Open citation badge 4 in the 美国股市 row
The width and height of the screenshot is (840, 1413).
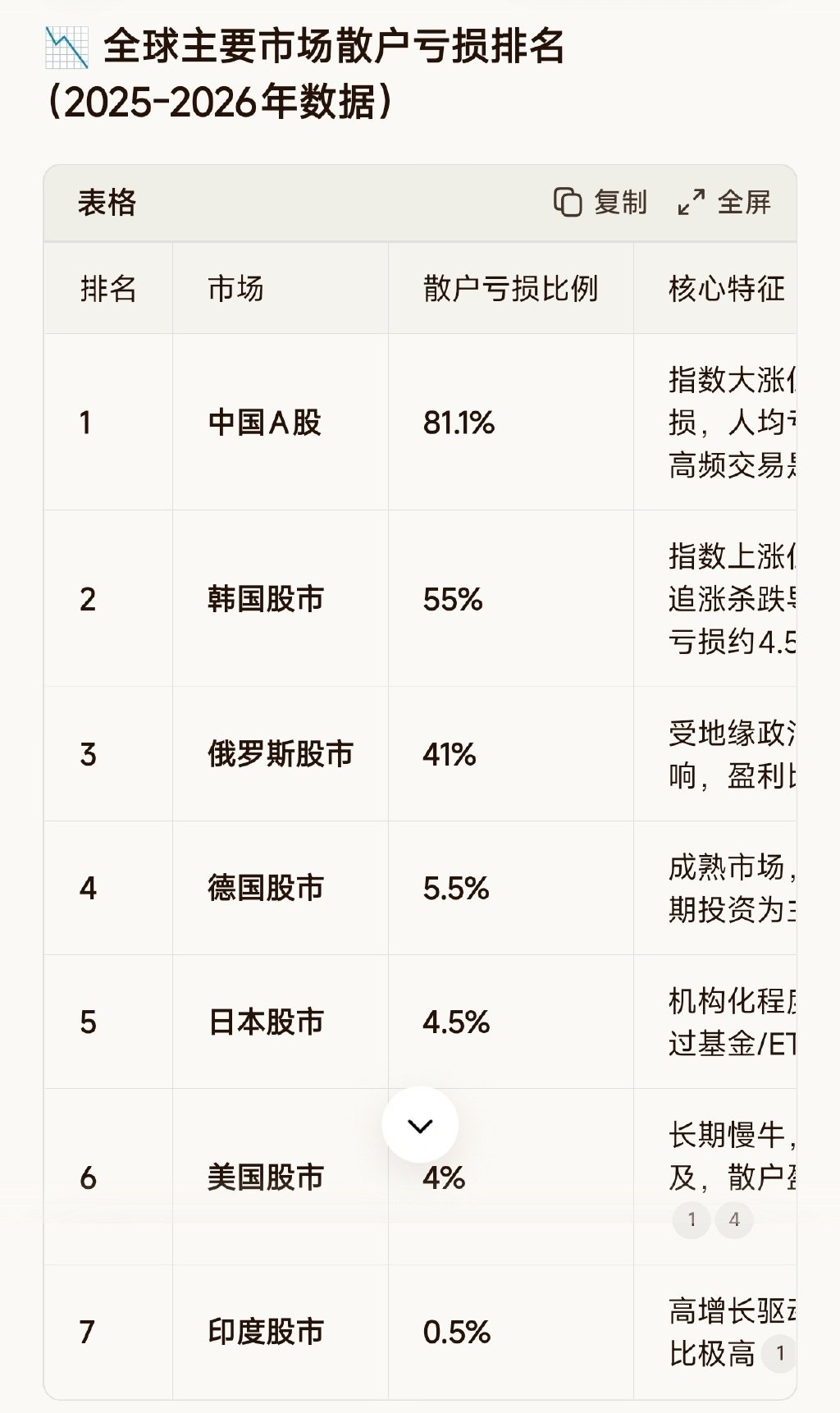[x=734, y=1219]
